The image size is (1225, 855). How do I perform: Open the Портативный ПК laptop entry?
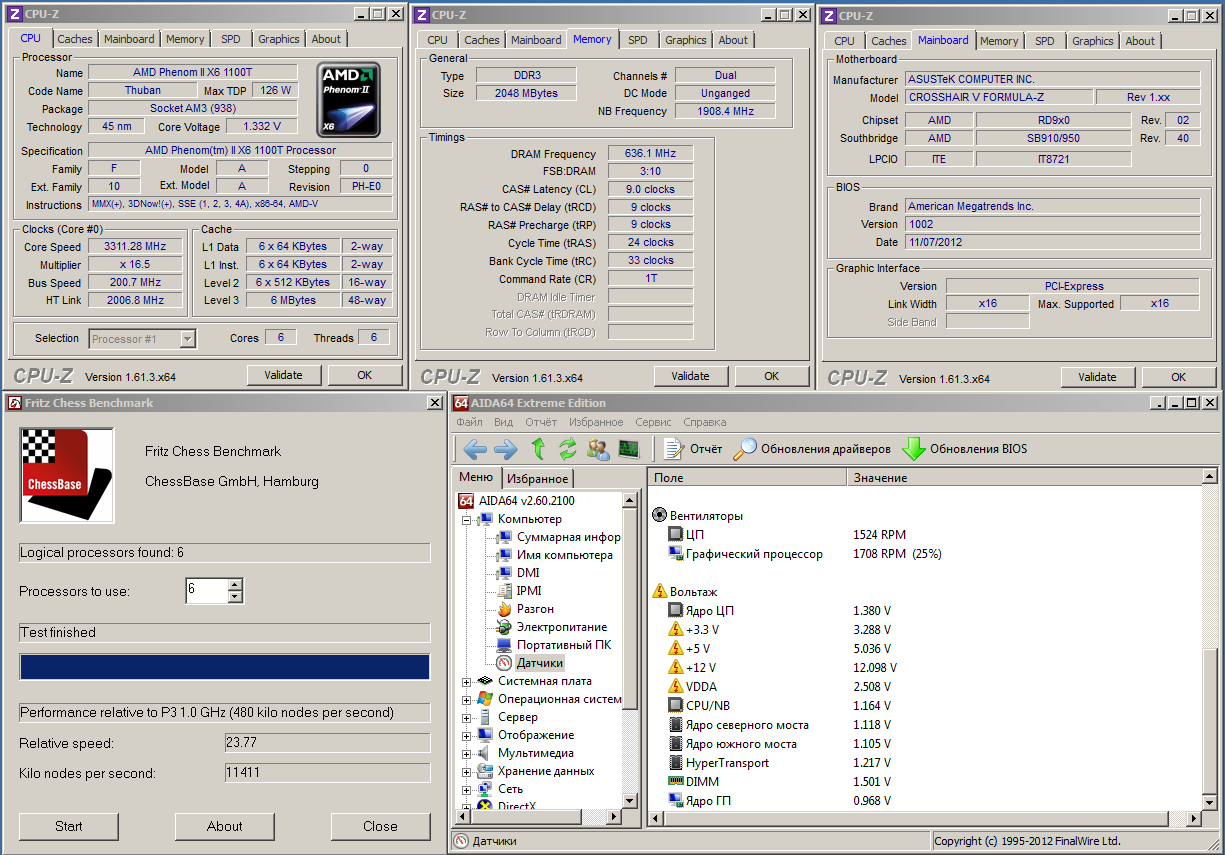coord(554,645)
